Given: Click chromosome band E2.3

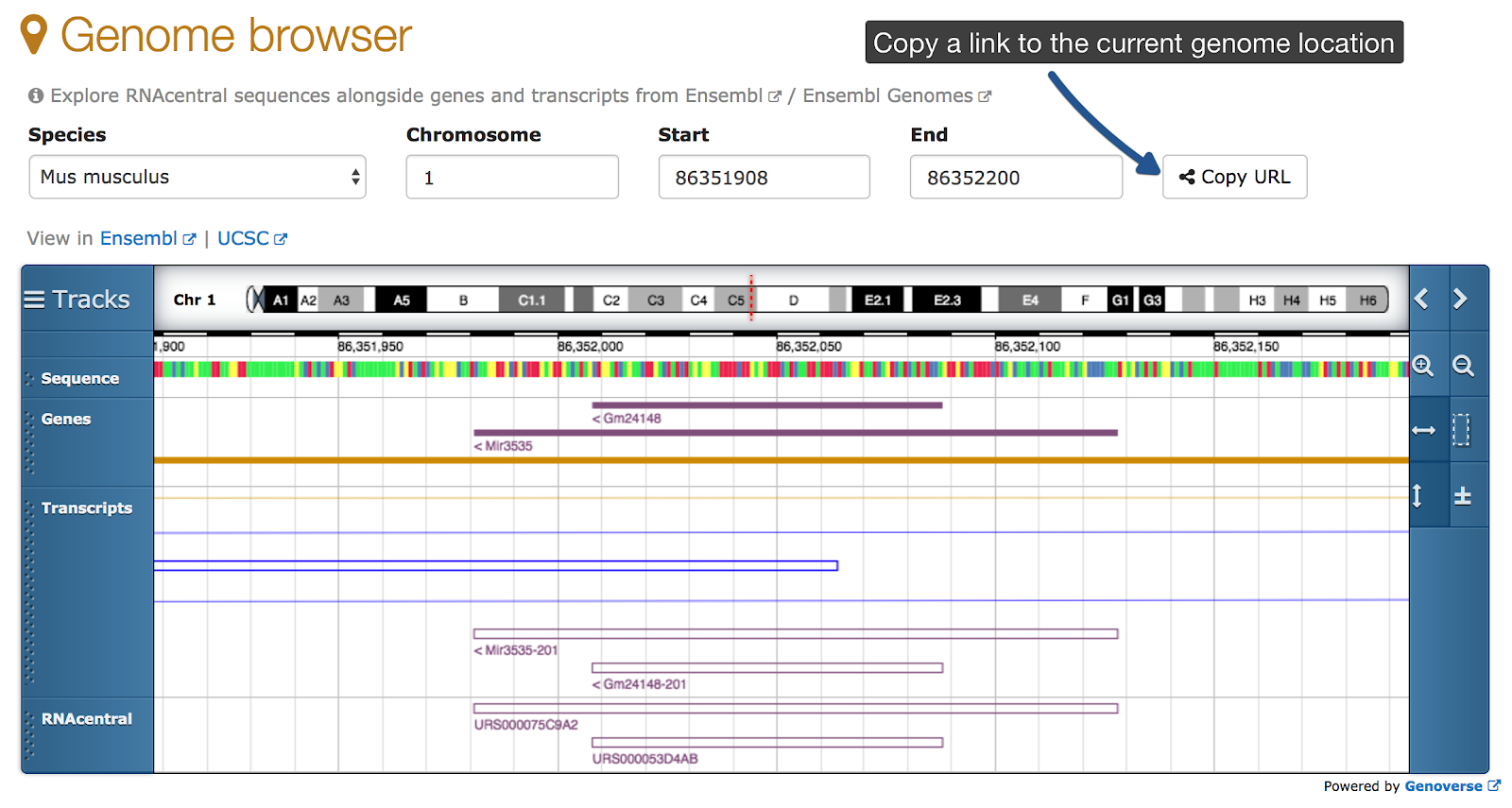Looking at the screenshot, I should point(947,301).
